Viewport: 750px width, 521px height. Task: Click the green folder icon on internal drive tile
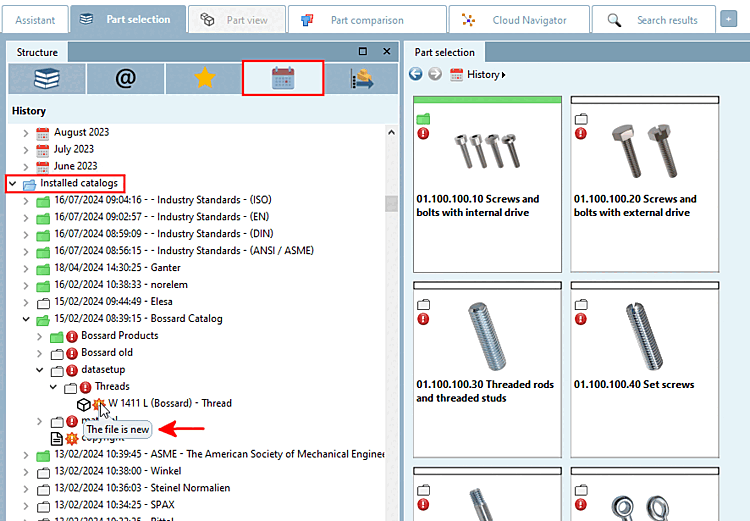(423, 119)
